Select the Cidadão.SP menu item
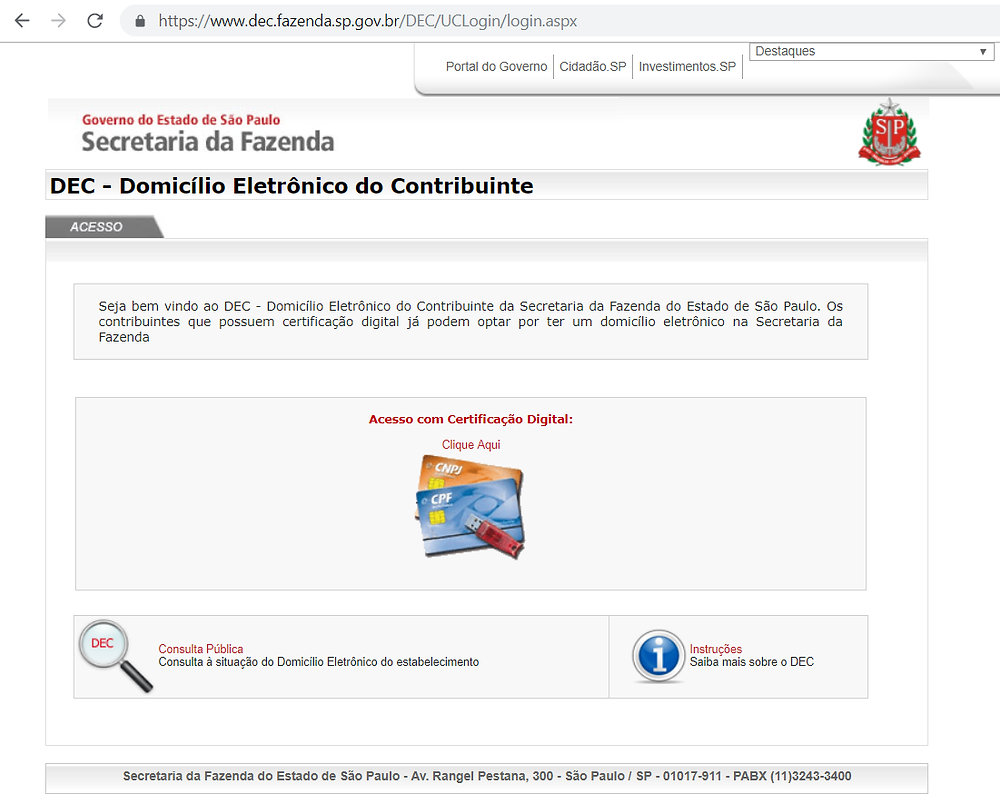This screenshot has width=1000, height=804. (x=592, y=66)
